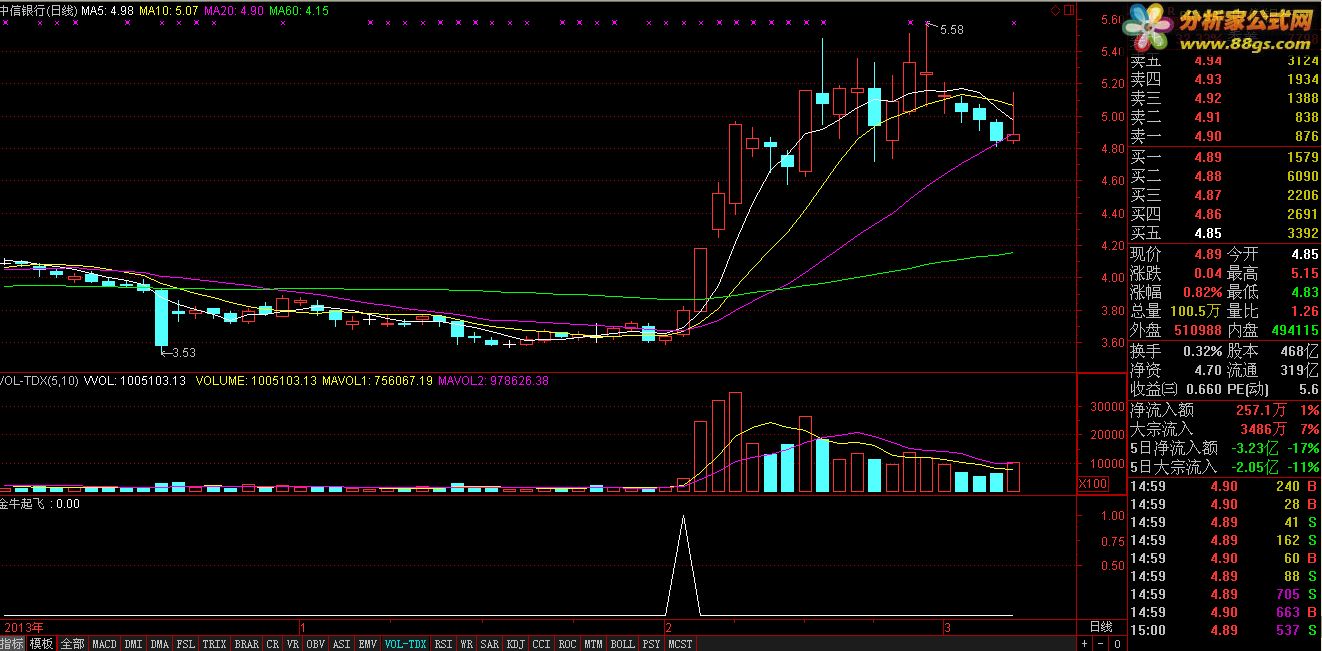Click the 买一 4.89 order row
The height and width of the screenshot is (651, 1322).
coord(1225,158)
